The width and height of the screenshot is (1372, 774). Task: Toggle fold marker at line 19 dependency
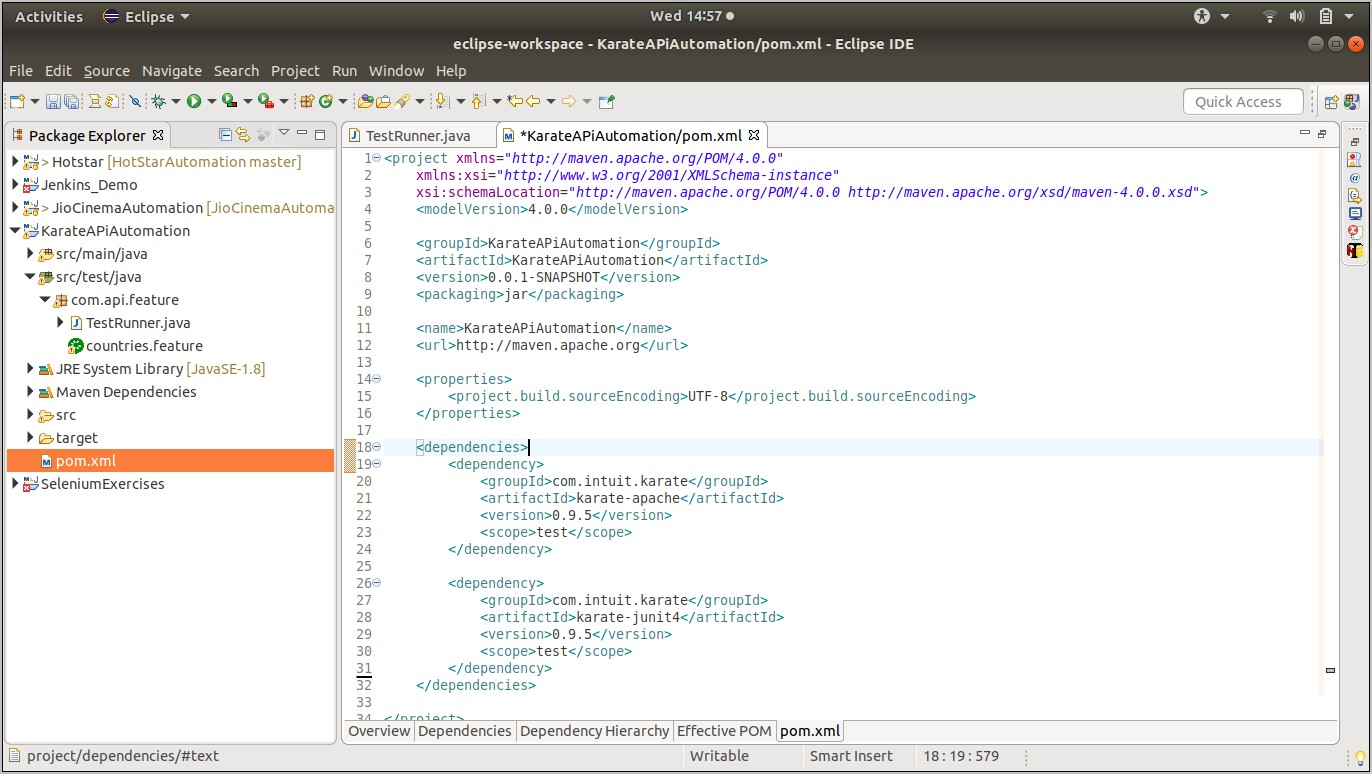point(376,464)
